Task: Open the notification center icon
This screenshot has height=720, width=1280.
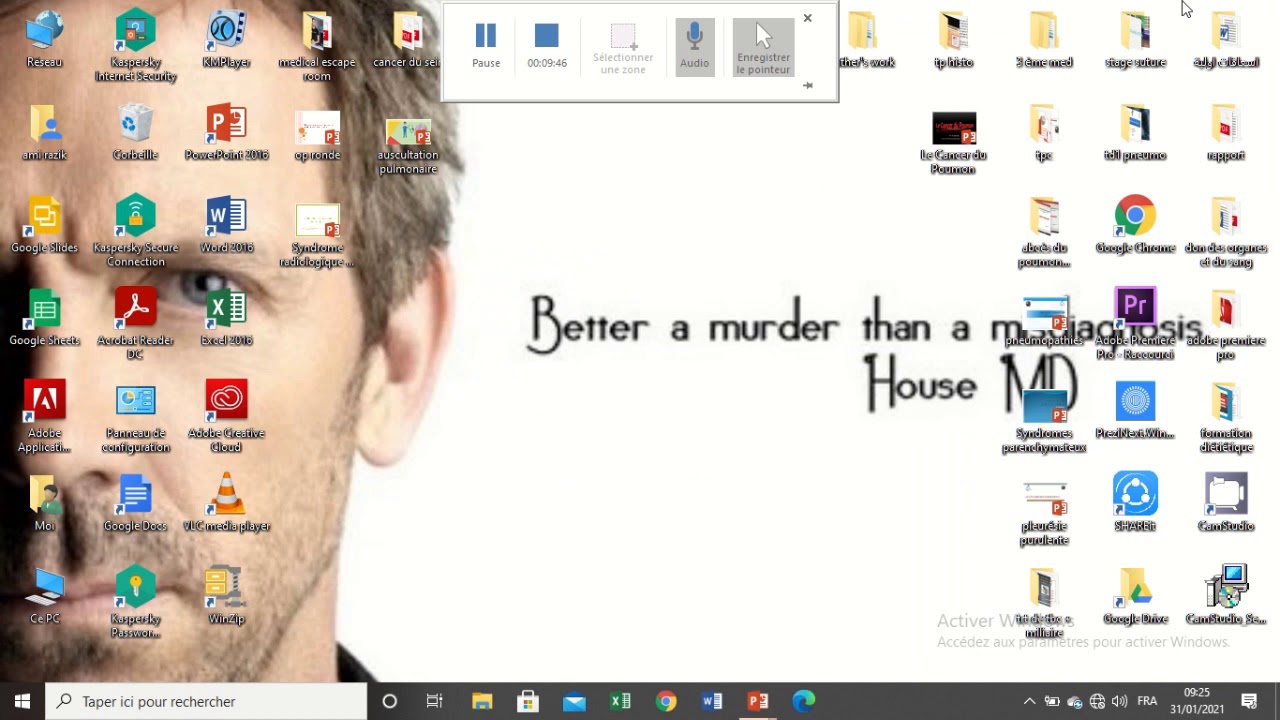Action: point(1249,701)
